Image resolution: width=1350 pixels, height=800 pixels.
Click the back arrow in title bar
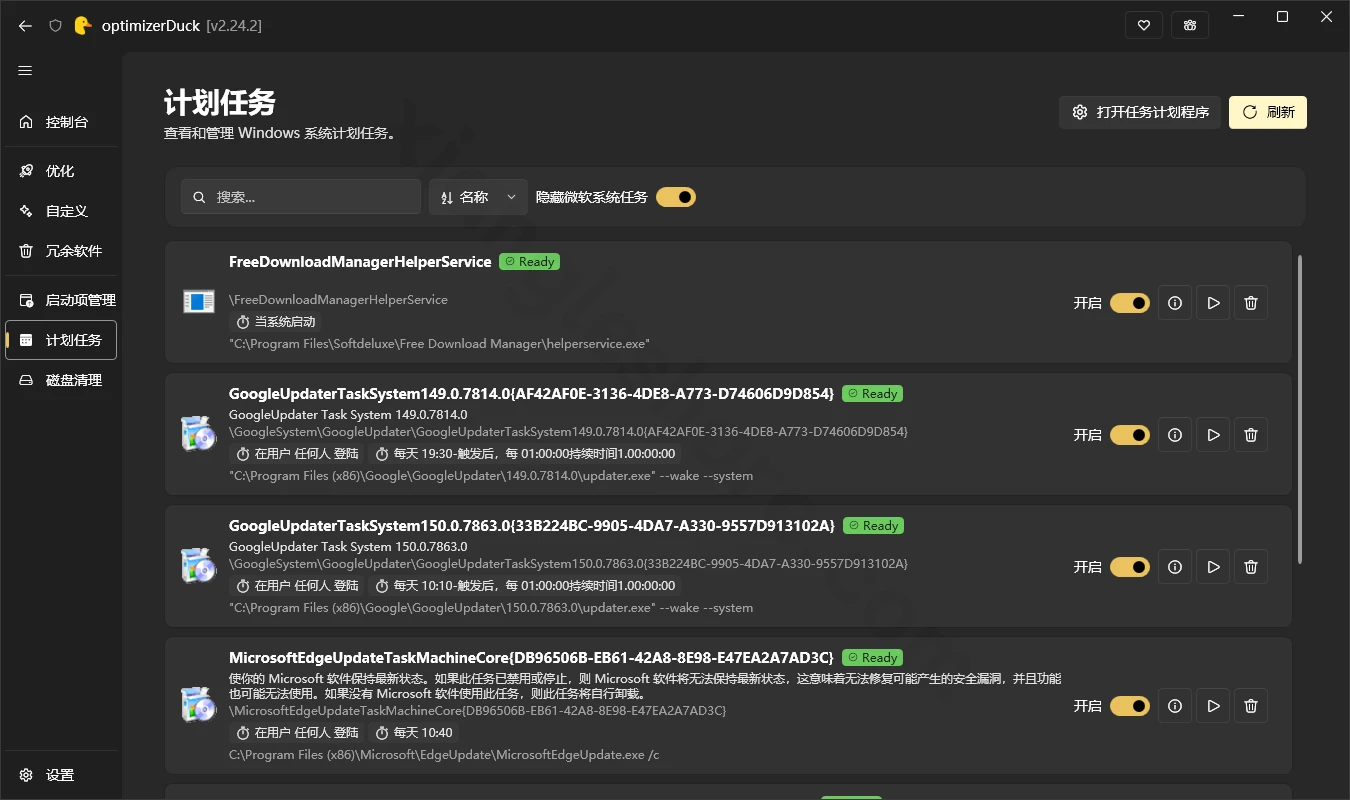25,26
